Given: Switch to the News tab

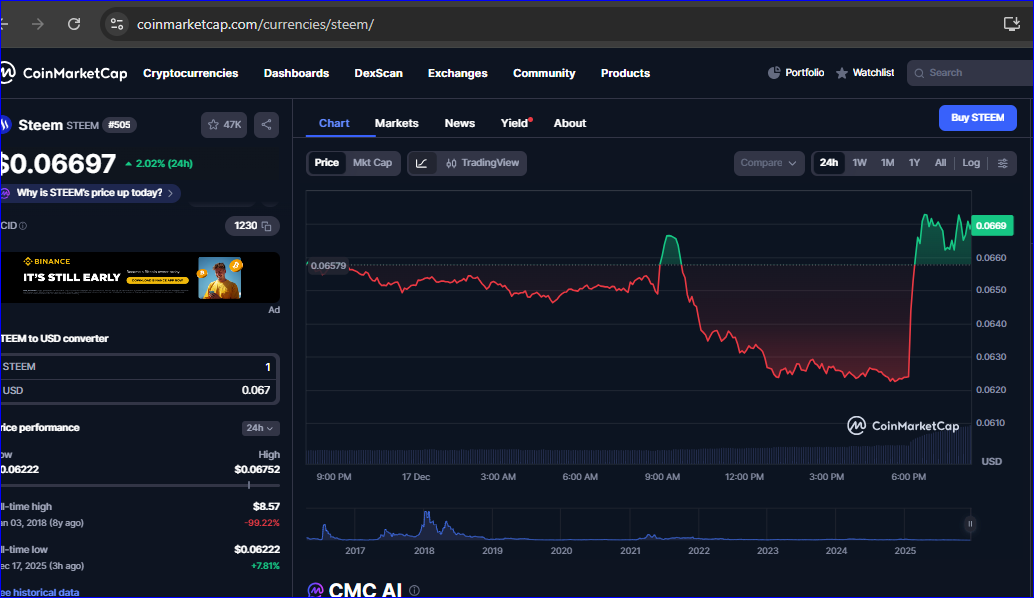Looking at the screenshot, I should pos(460,123).
